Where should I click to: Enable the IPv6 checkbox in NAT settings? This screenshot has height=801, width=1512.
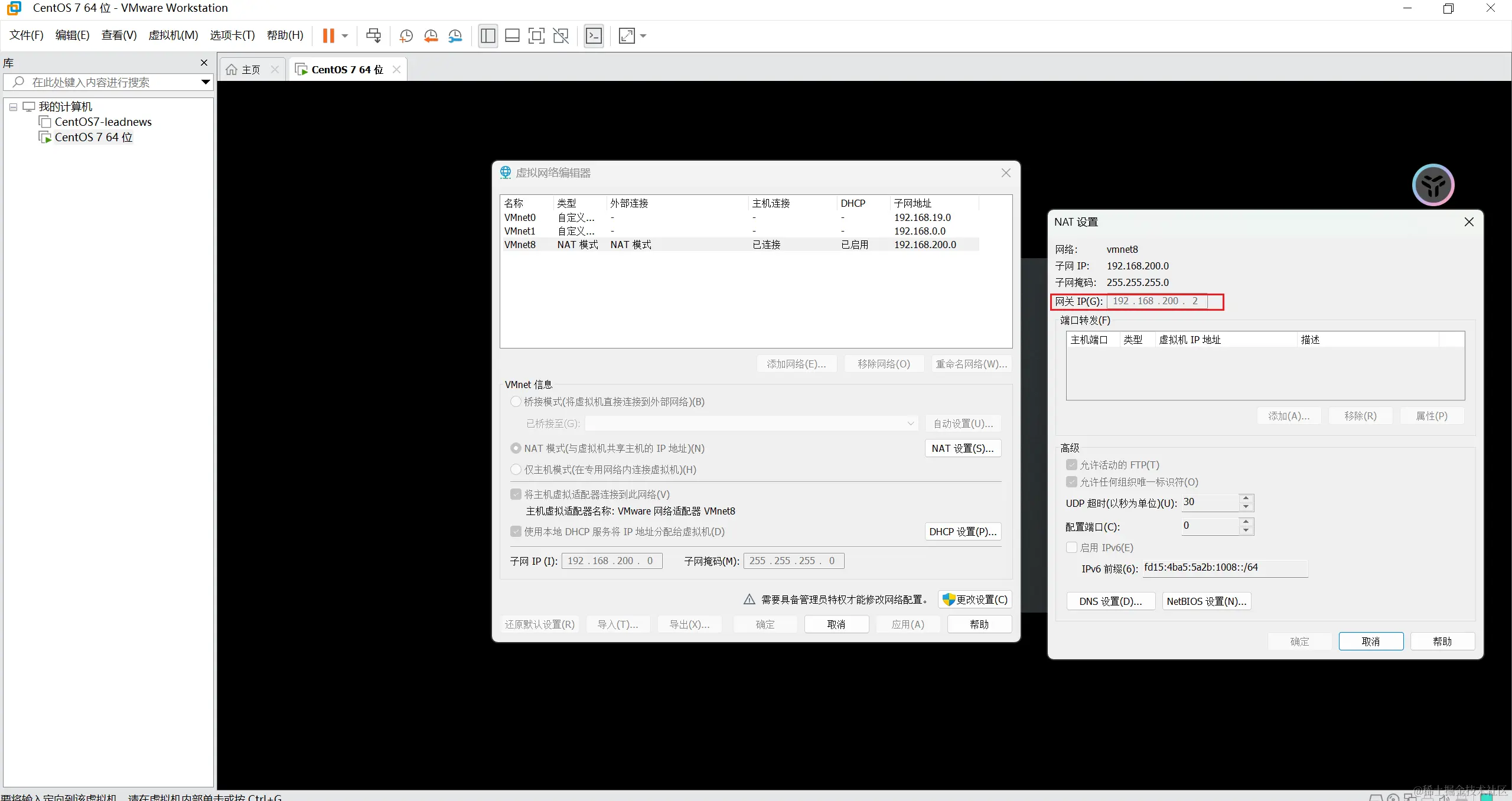point(1071,548)
